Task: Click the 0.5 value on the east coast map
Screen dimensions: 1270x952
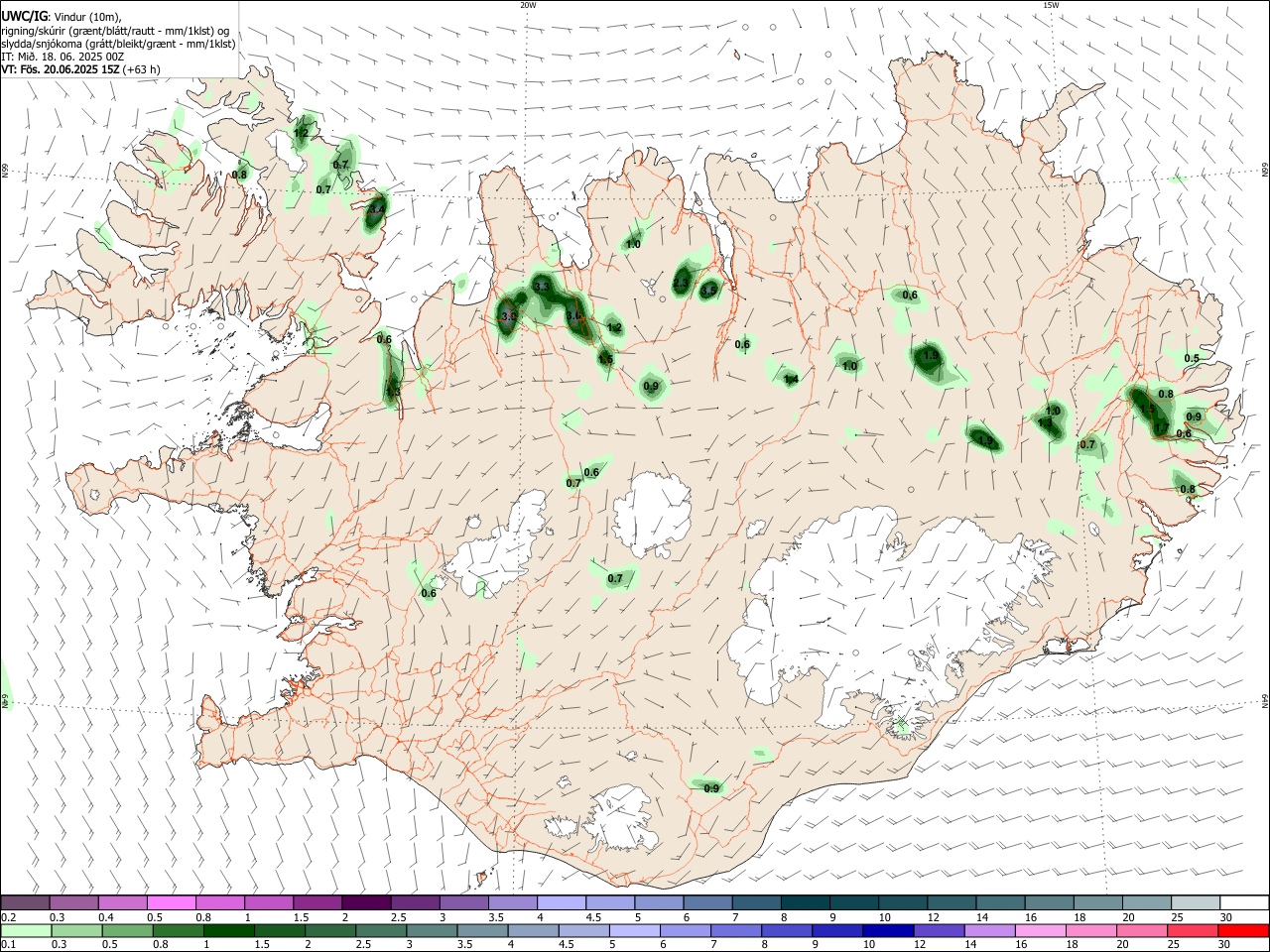Action: pyautogui.click(x=1192, y=358)
